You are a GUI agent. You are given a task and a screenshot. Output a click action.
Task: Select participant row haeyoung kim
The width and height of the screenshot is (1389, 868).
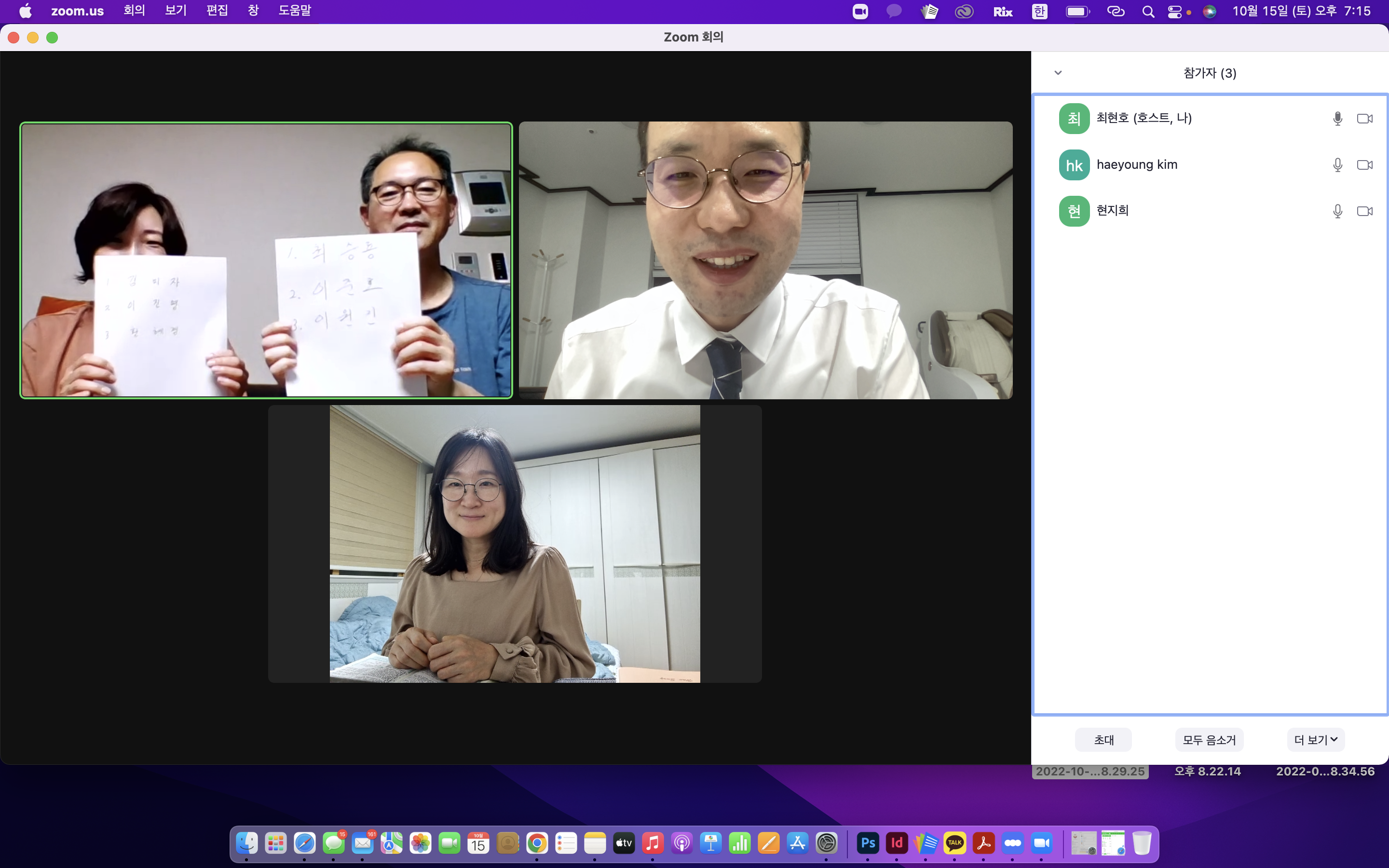click(1210, 165)
